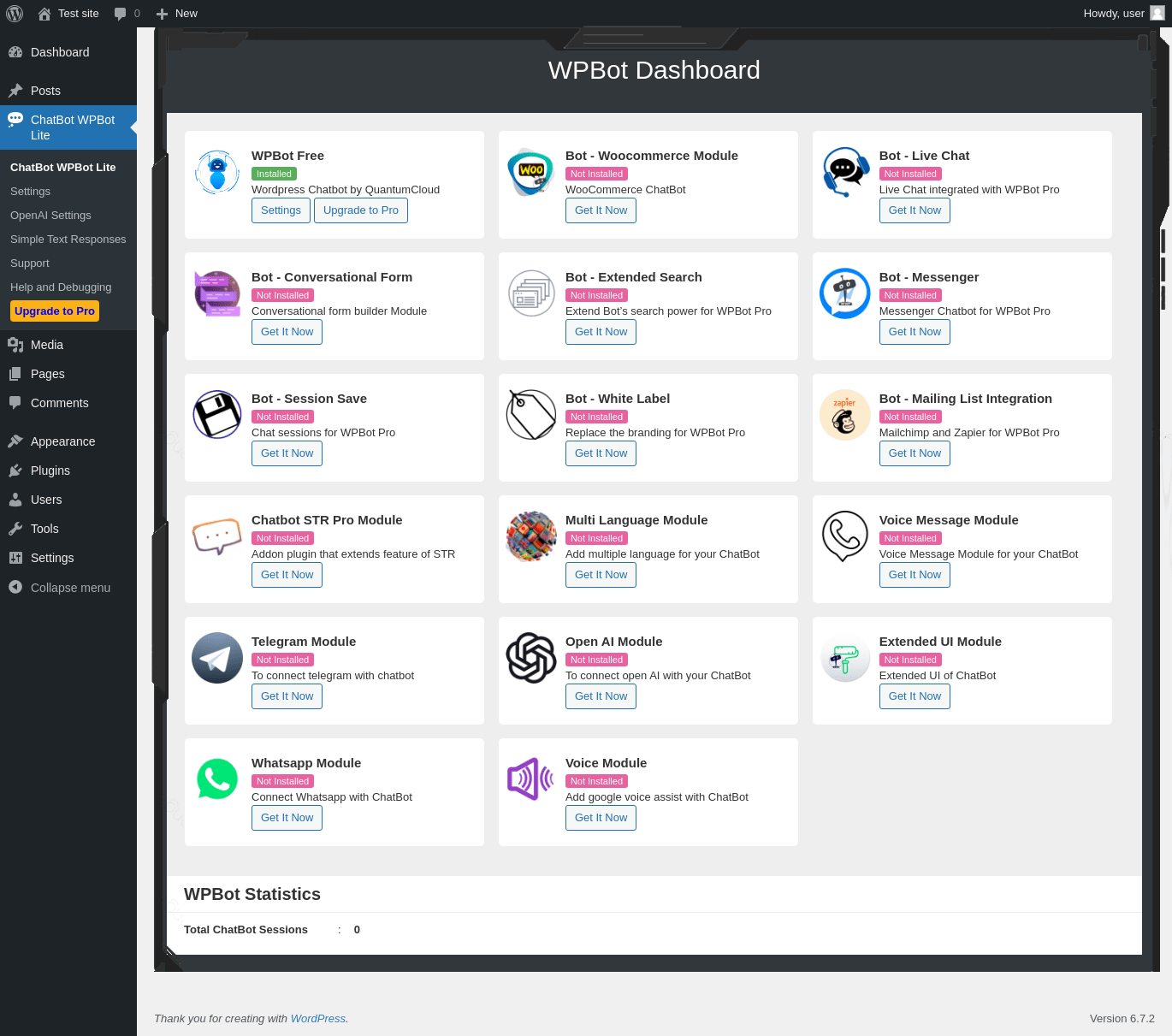Click the plus New icon in admin bar
This screenshot has height=1036, width=1172.
pos(162,14)
